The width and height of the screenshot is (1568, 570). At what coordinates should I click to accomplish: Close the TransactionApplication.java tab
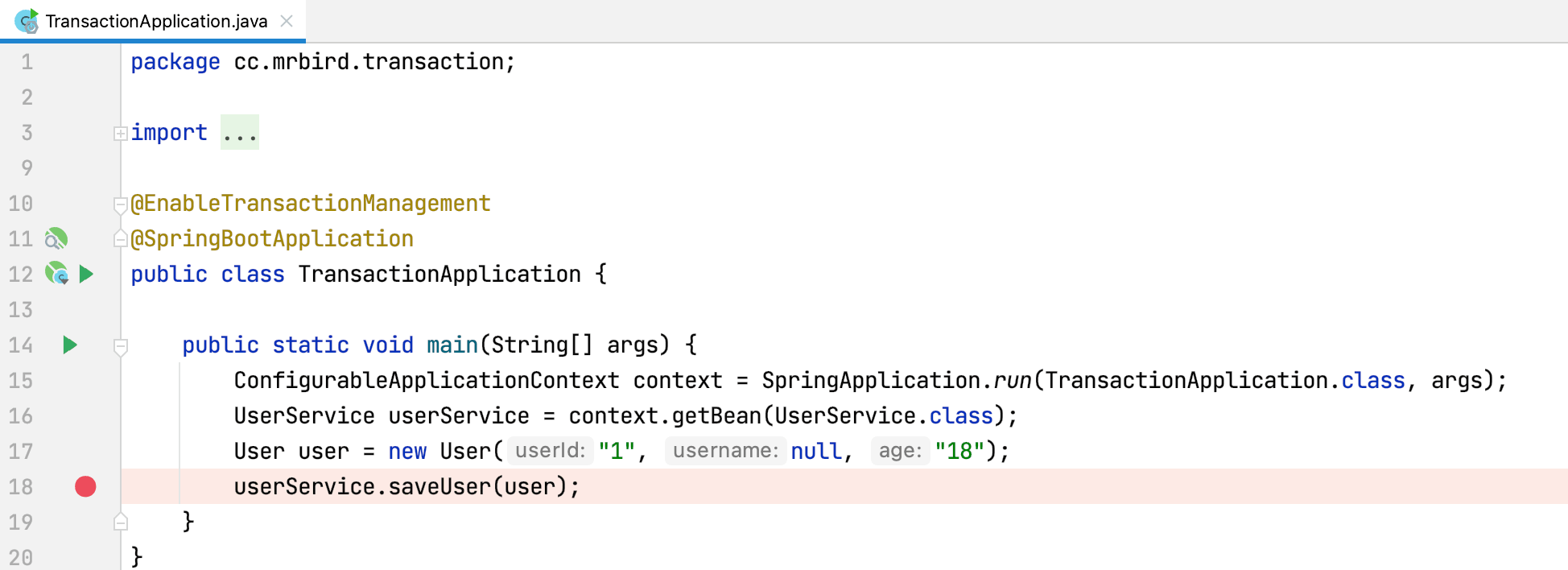(287, 21)
